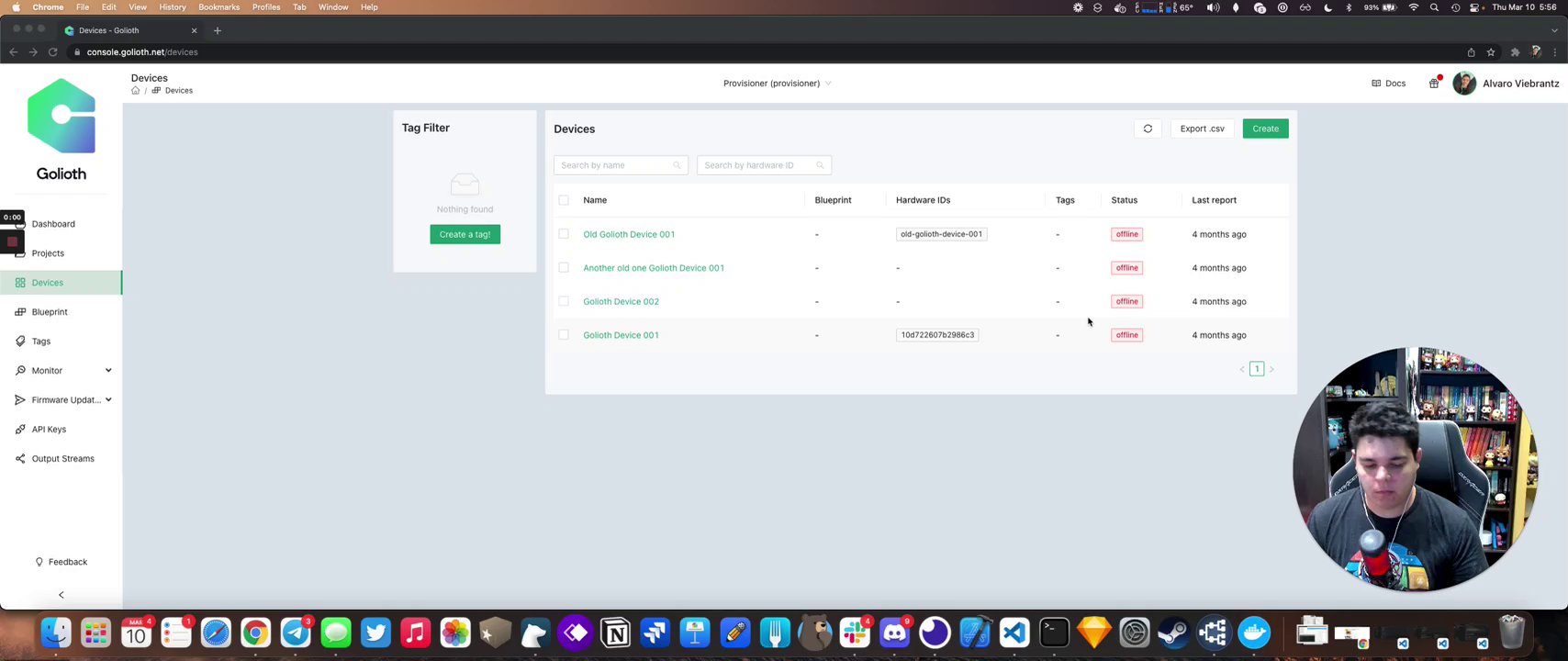
Task: Click the Export .csv button
Action: pyautogui.click(x=1202, y=129)
